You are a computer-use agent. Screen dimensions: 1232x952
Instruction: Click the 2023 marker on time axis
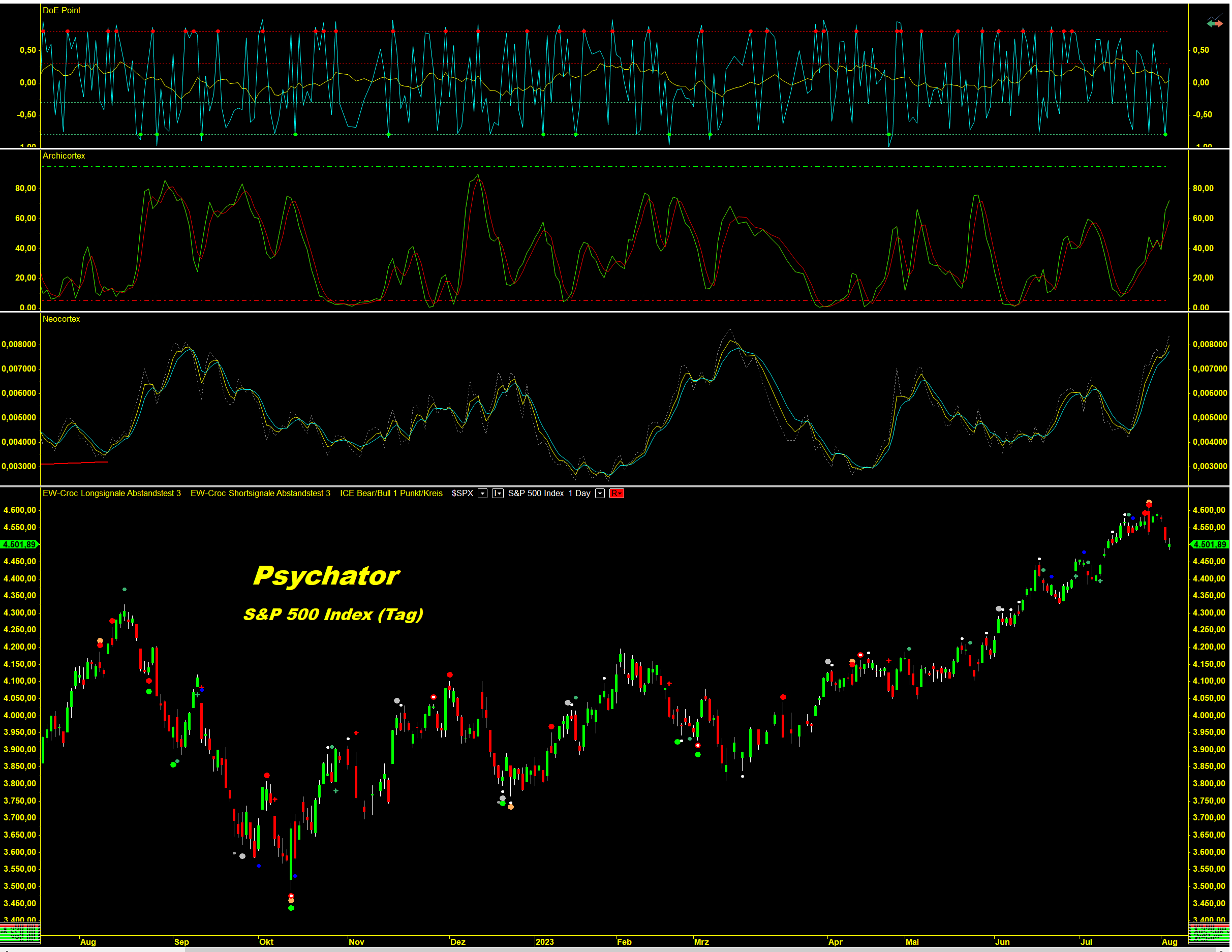tap(544, 942)
